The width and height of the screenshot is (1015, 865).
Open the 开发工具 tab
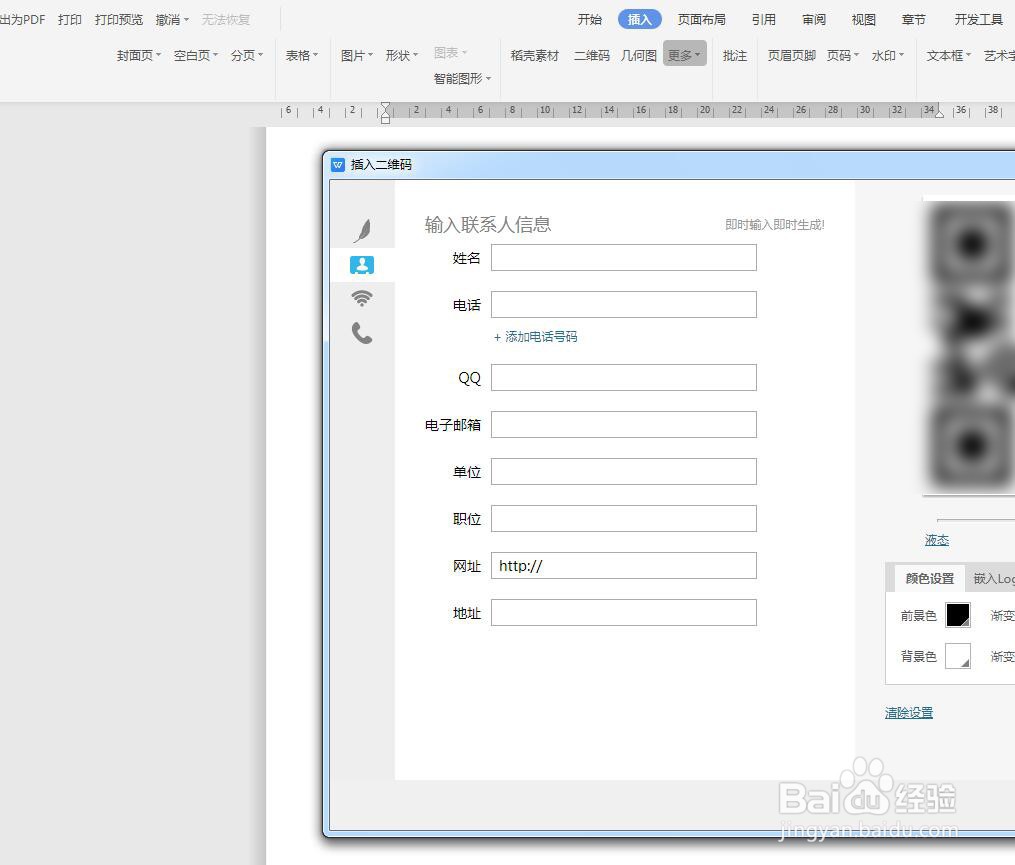(x=979, y=19)
